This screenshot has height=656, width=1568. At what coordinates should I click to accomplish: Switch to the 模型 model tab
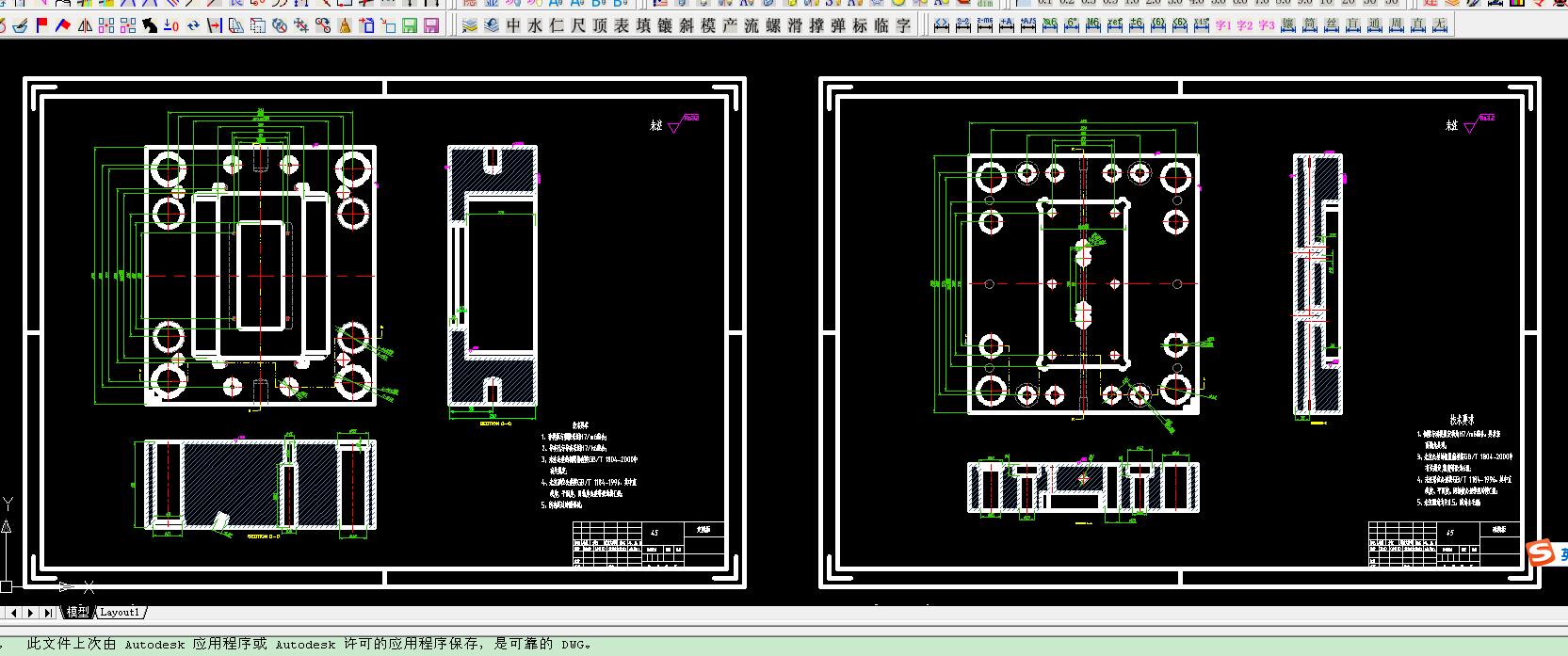77,612
